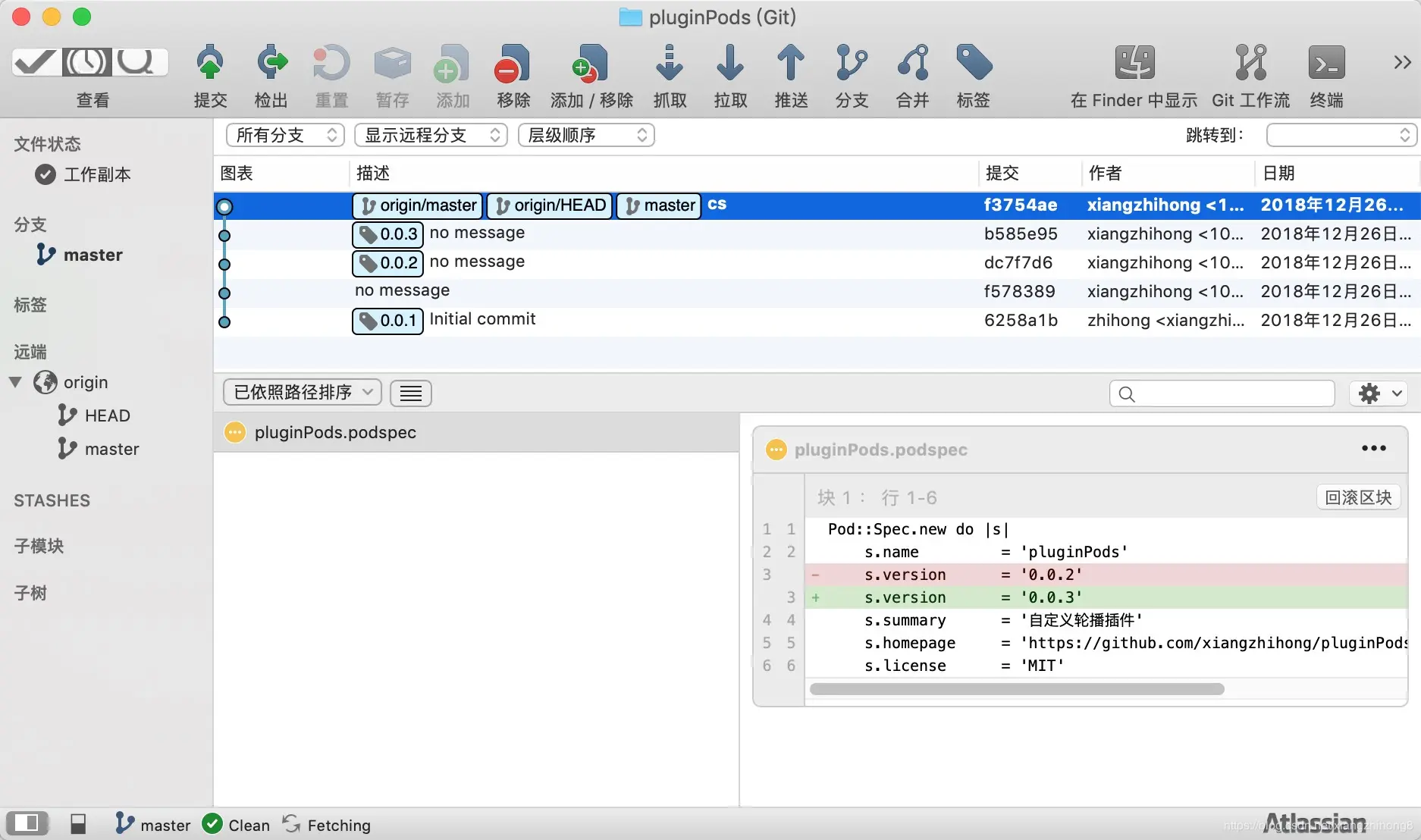Open the 跳转到 jump-to combo box
Image resolution: width=1421 pixels, height=840 pixels.
[x=1341, y=135]
